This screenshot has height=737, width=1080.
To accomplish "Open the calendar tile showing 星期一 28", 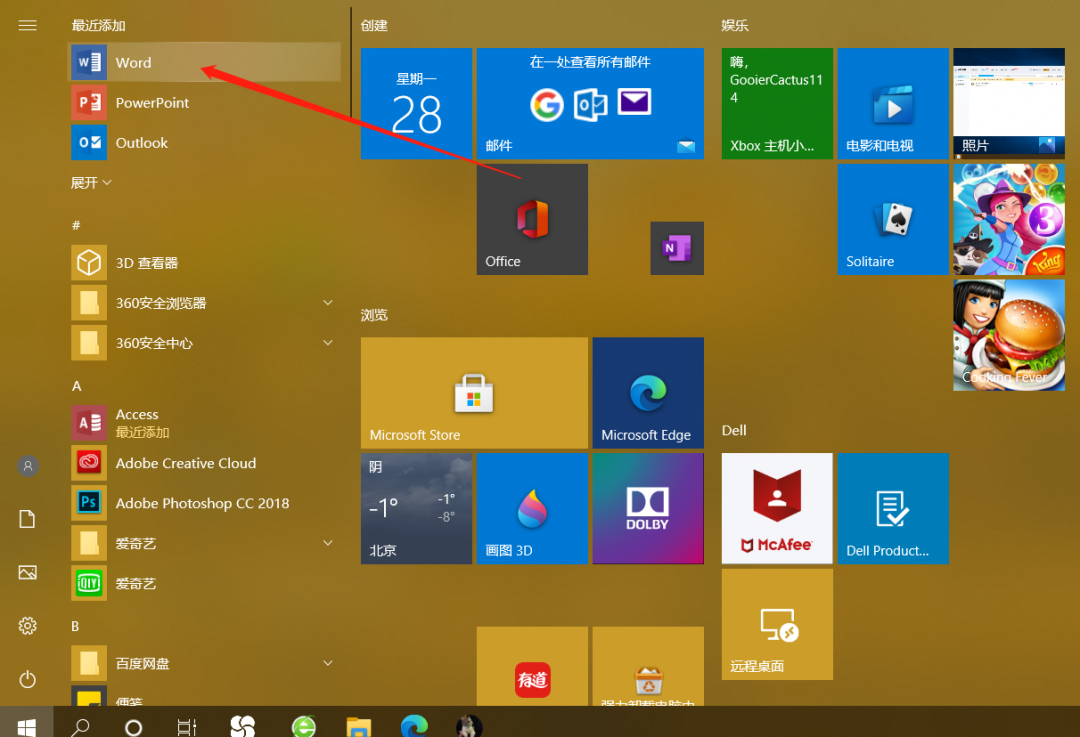I will (x=417, y=103).
